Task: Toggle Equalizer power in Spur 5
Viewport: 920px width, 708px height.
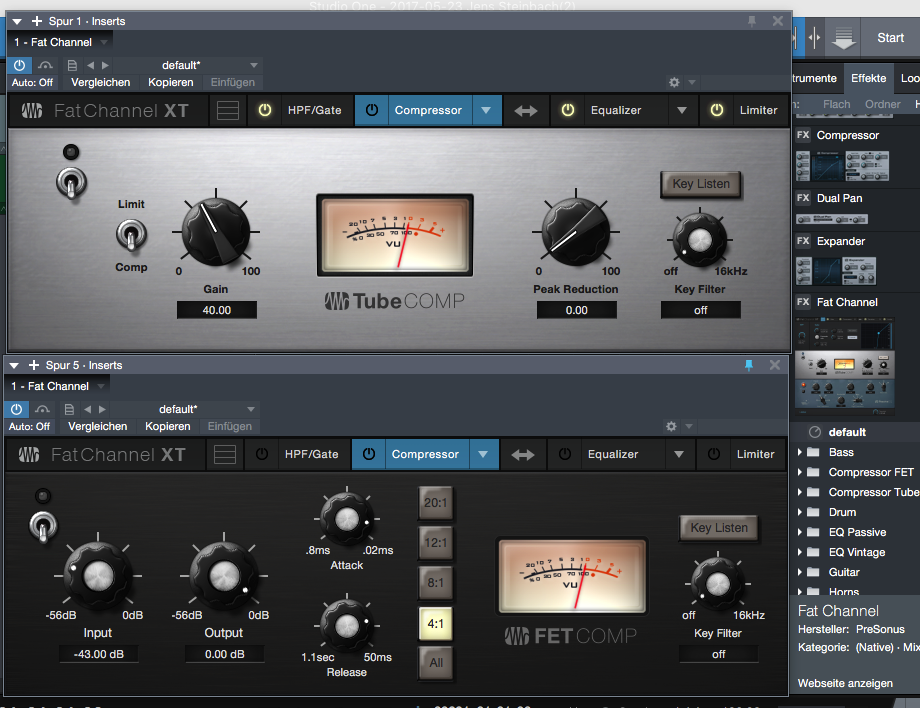Action: click(x=564, y=453)
